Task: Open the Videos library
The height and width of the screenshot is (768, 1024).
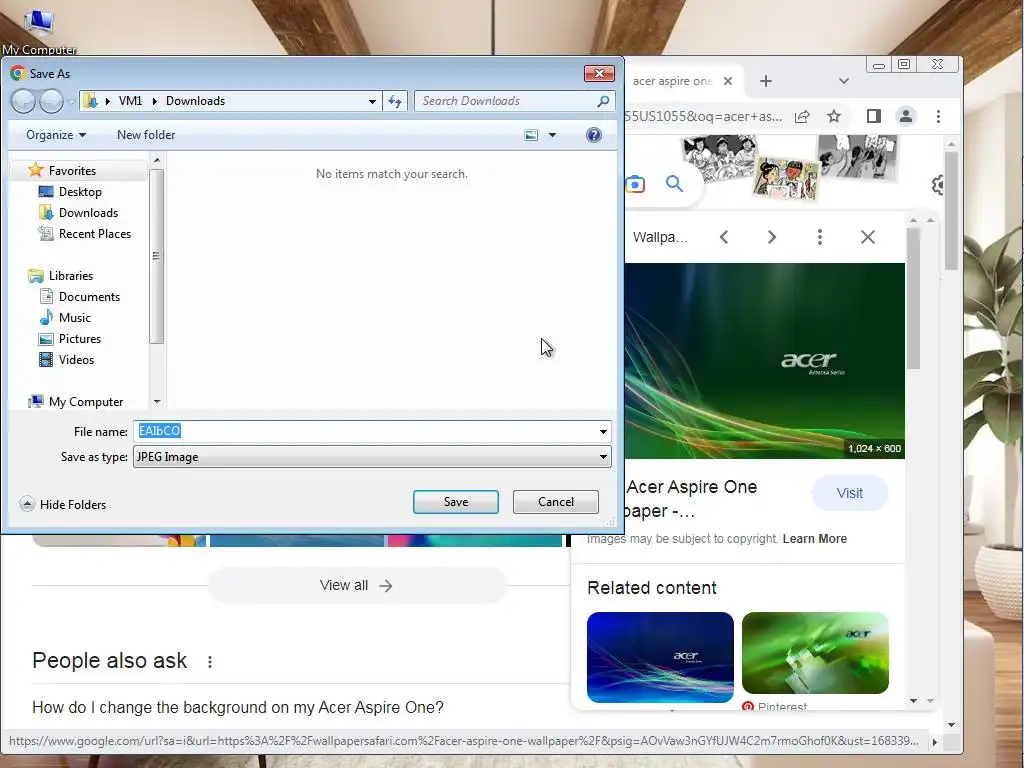Action: (76, 360)
